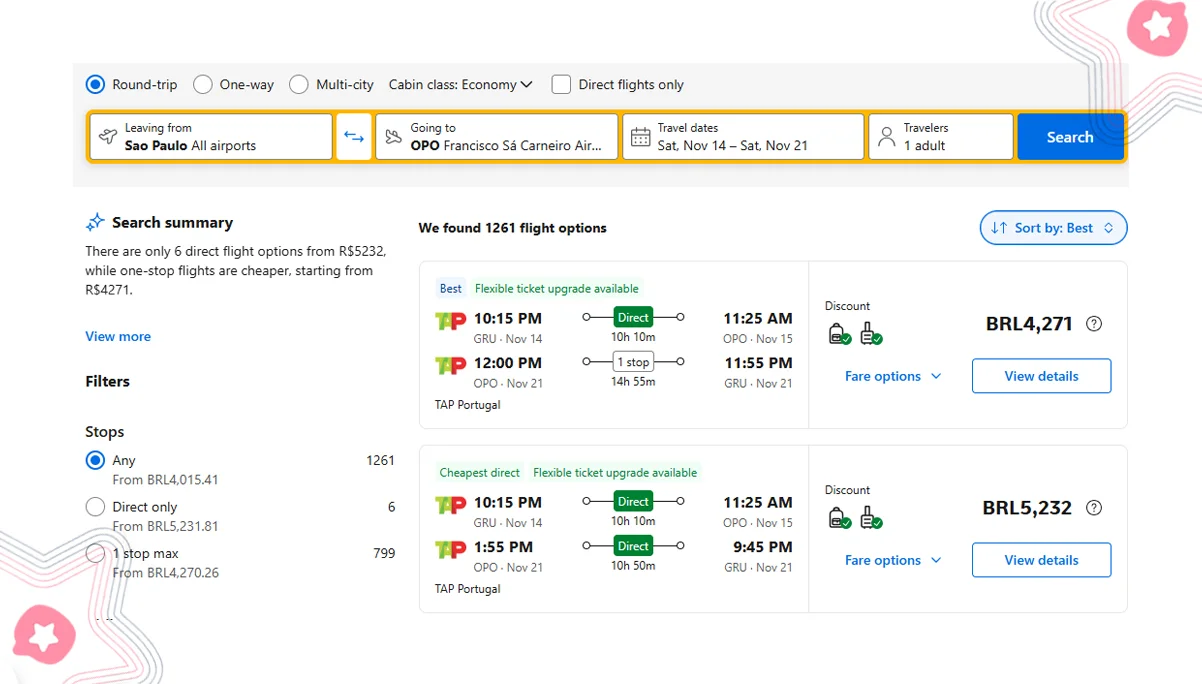Click the Best tag on first result
1202x684 pixels.
coord(451,288)
